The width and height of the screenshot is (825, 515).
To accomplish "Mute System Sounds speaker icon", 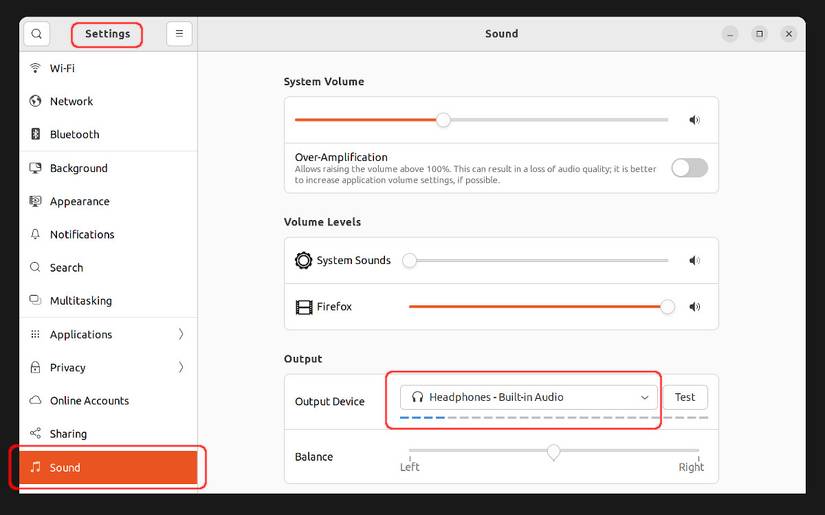I will 694,261.
